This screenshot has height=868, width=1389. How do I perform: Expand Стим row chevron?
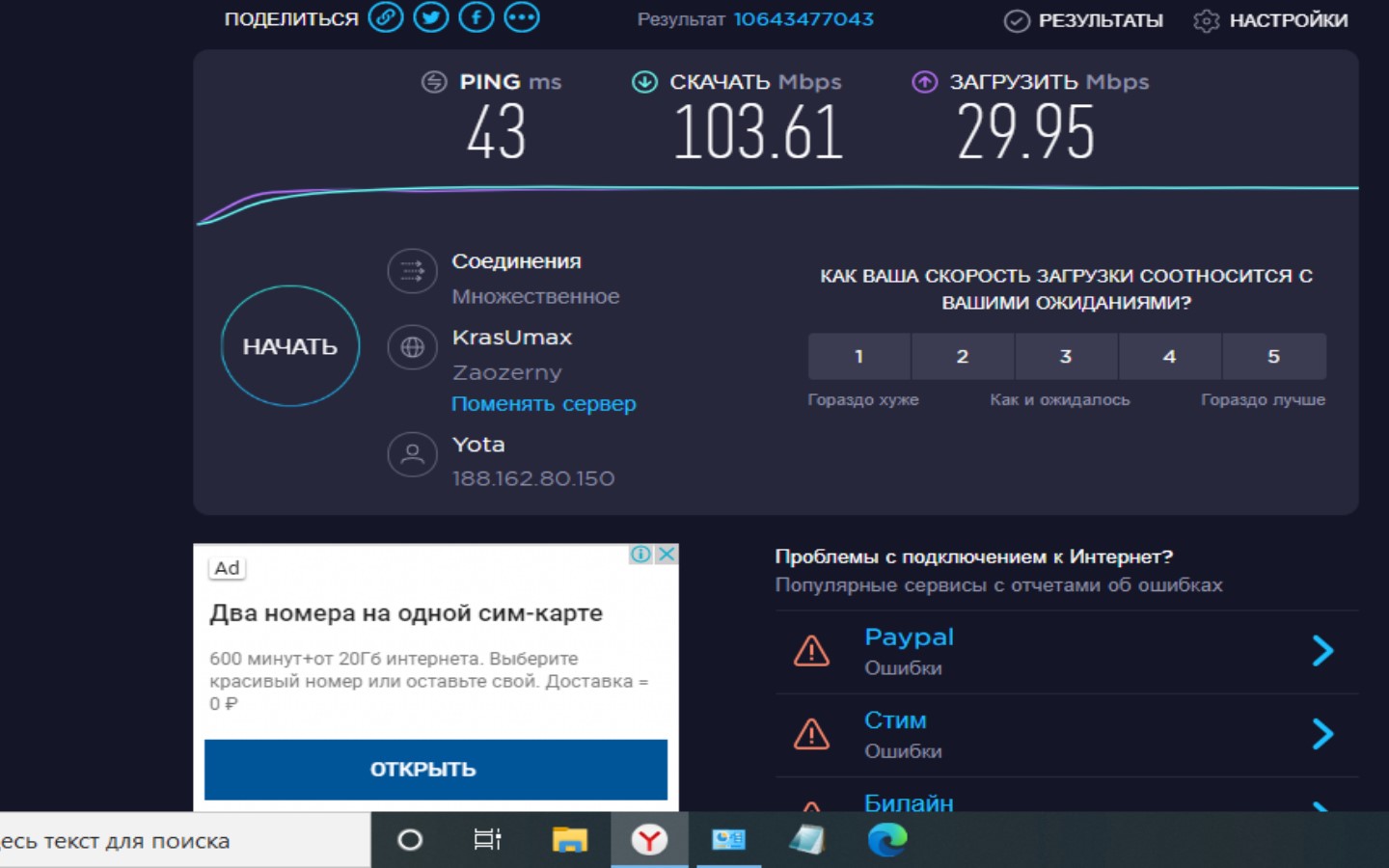pos(1322,734)
